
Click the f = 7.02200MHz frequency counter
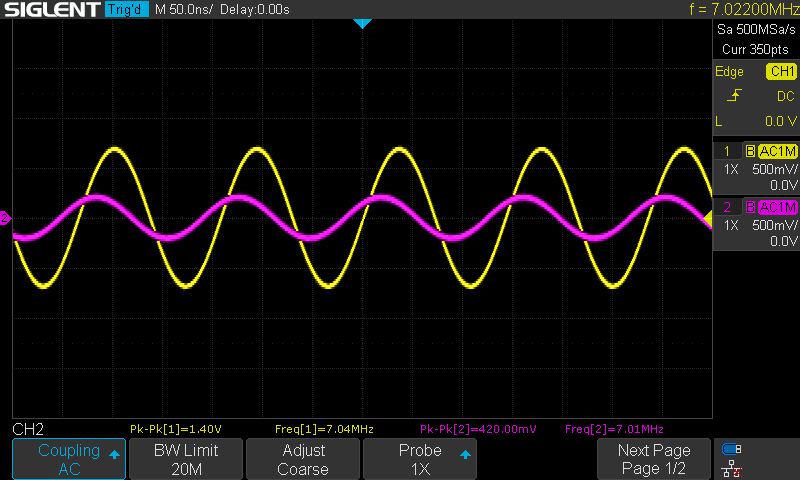pos(744,9)
